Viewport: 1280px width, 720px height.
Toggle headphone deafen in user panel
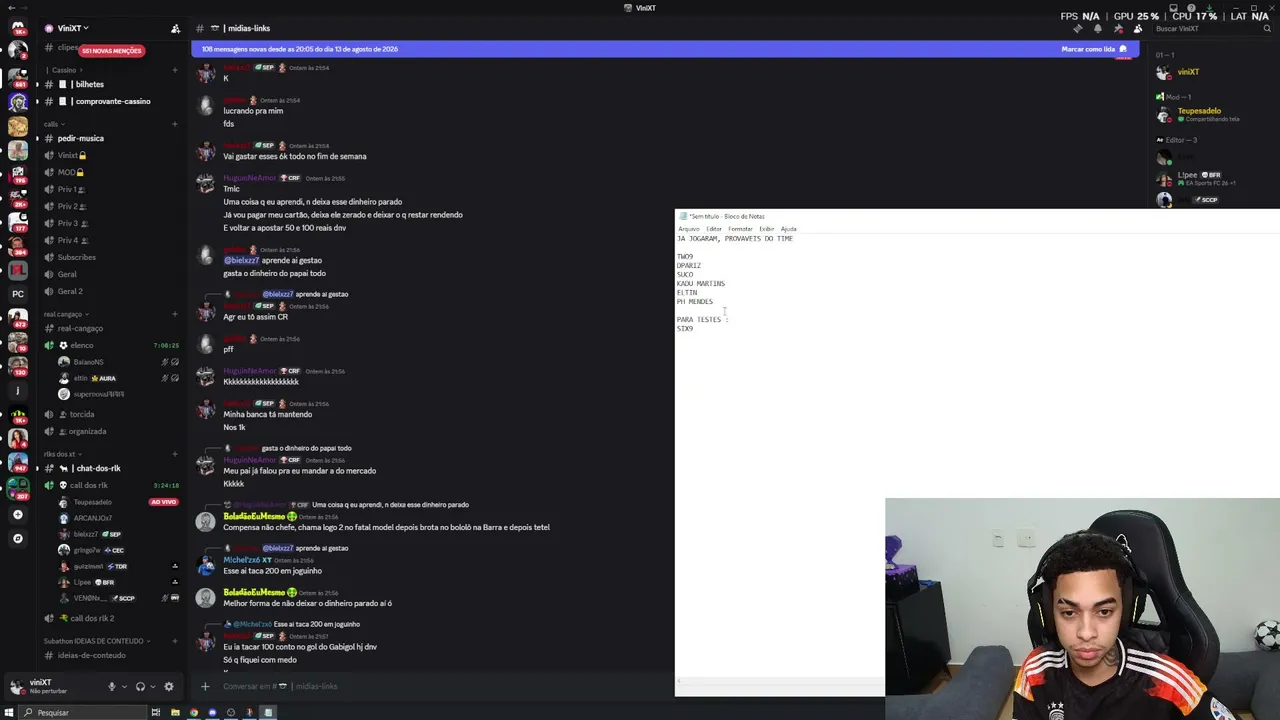[x=140, y=686]
